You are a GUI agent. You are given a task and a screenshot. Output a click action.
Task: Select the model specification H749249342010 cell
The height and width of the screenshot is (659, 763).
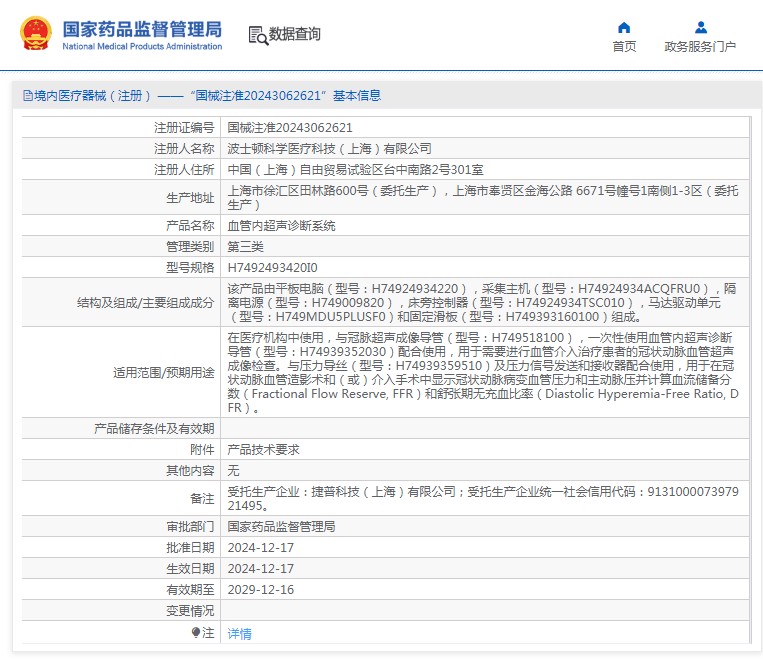coord(272,267)
